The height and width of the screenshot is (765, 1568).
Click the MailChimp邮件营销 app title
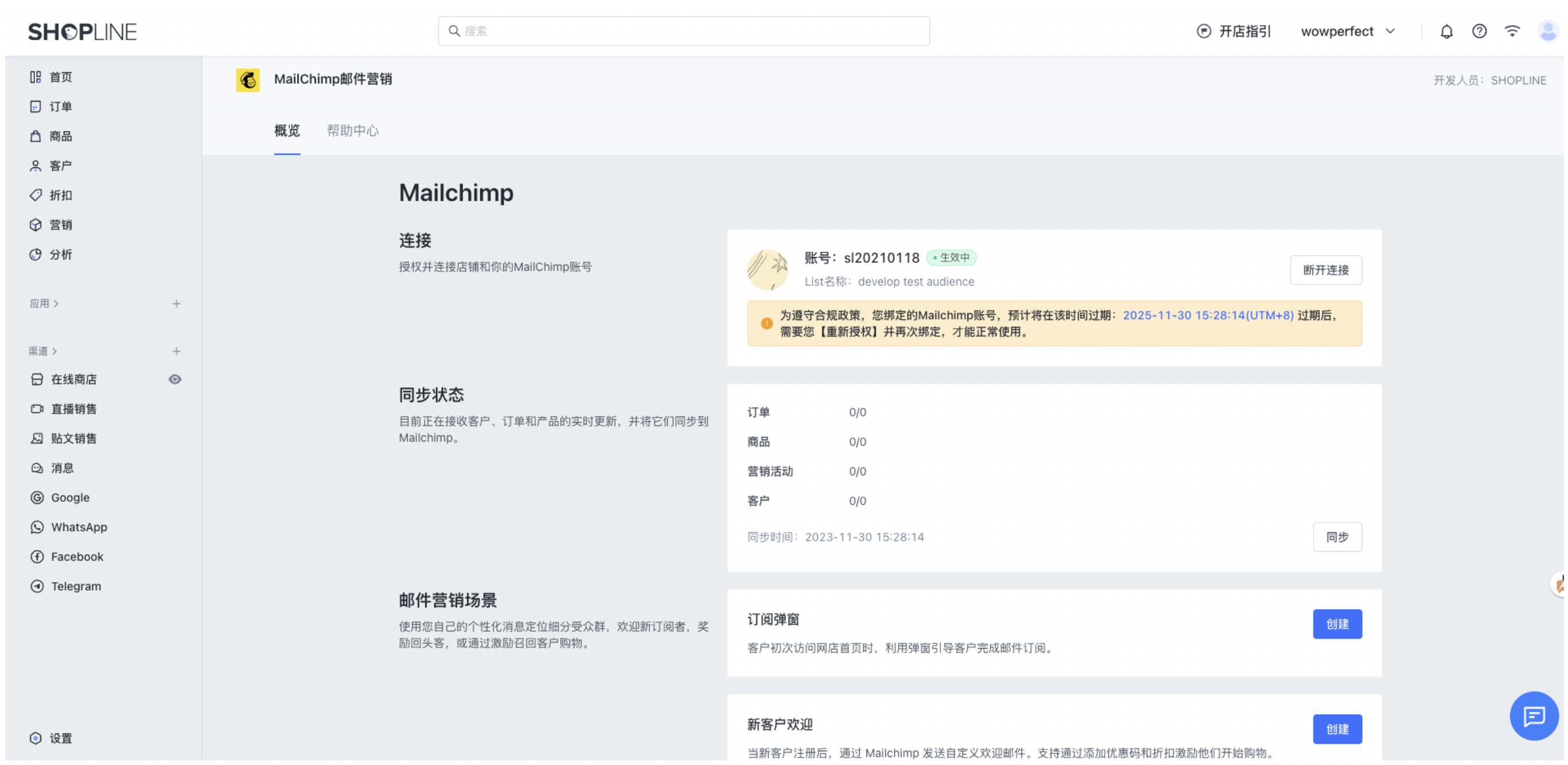pyautogui.click(x=332, y=79)
